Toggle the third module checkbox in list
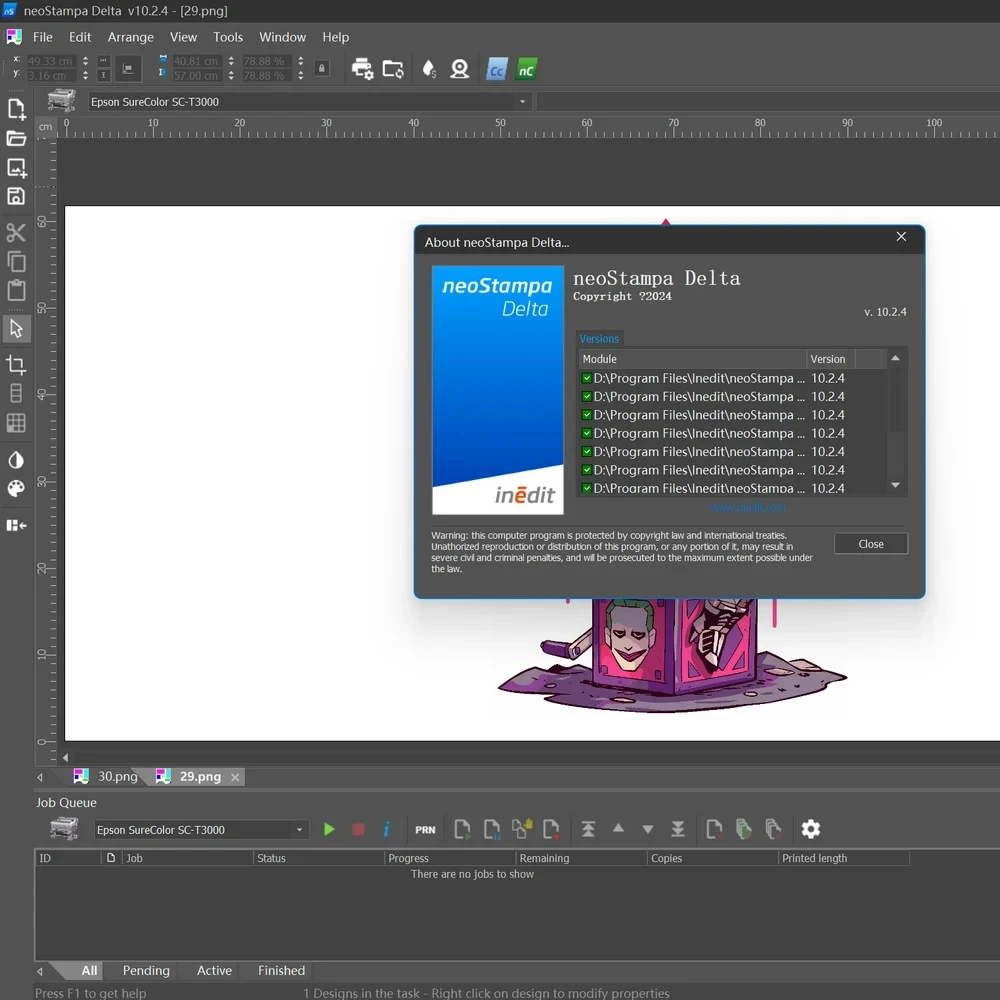 pos(587,415)
